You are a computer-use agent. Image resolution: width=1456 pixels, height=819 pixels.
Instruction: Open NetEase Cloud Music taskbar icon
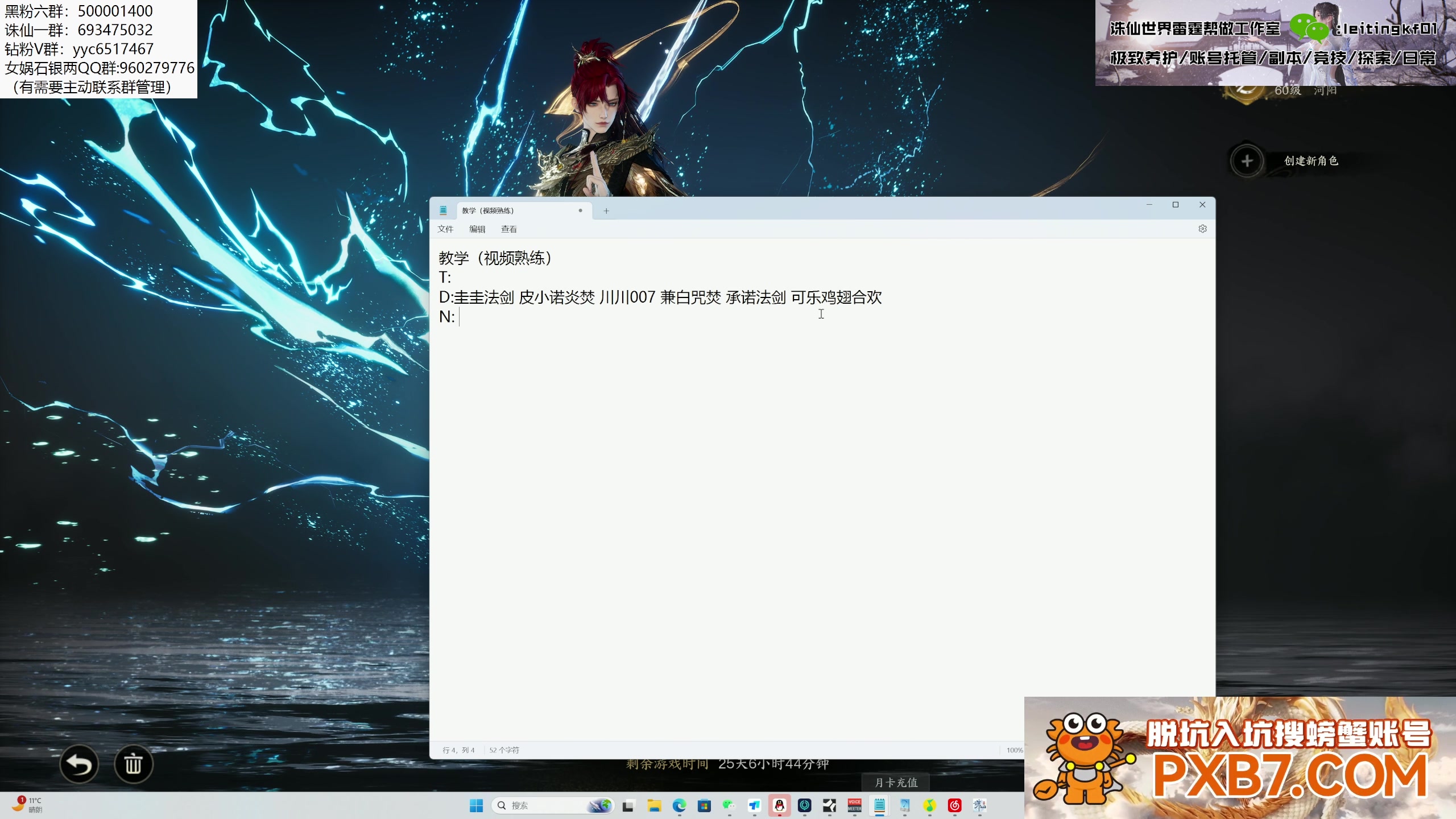click(x=954, y=805)
